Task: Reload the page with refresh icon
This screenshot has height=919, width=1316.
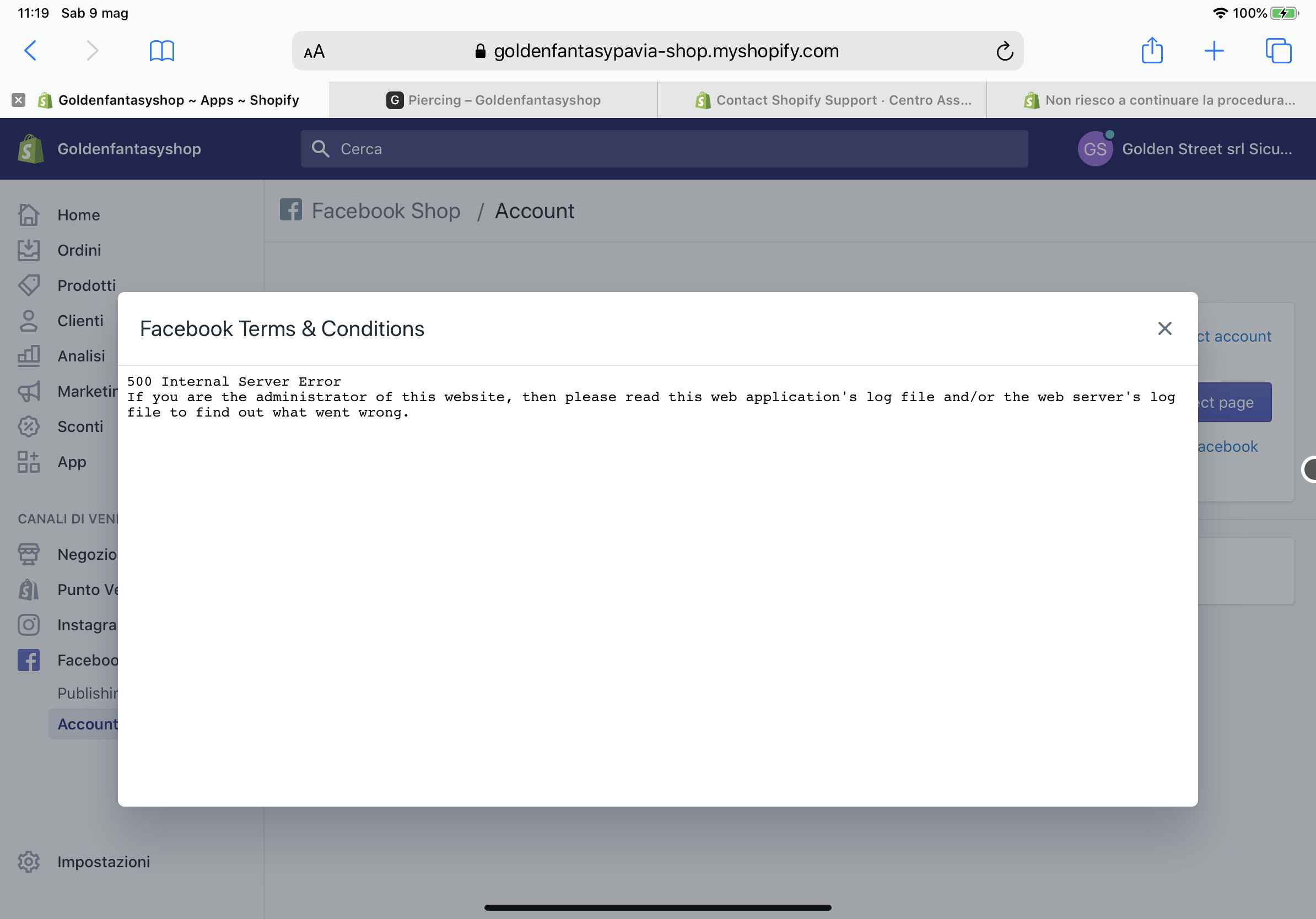Action: pyautogui.click(x=1004, y=52)
